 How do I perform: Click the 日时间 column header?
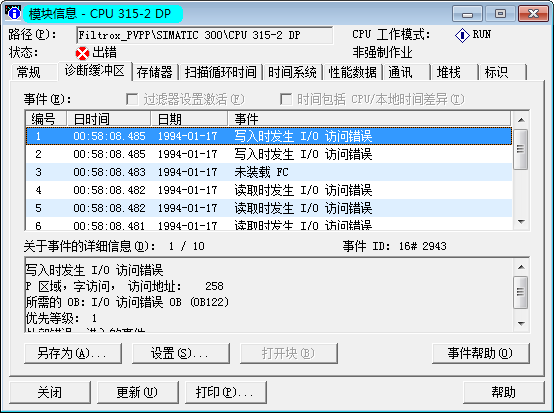point(109,119)
